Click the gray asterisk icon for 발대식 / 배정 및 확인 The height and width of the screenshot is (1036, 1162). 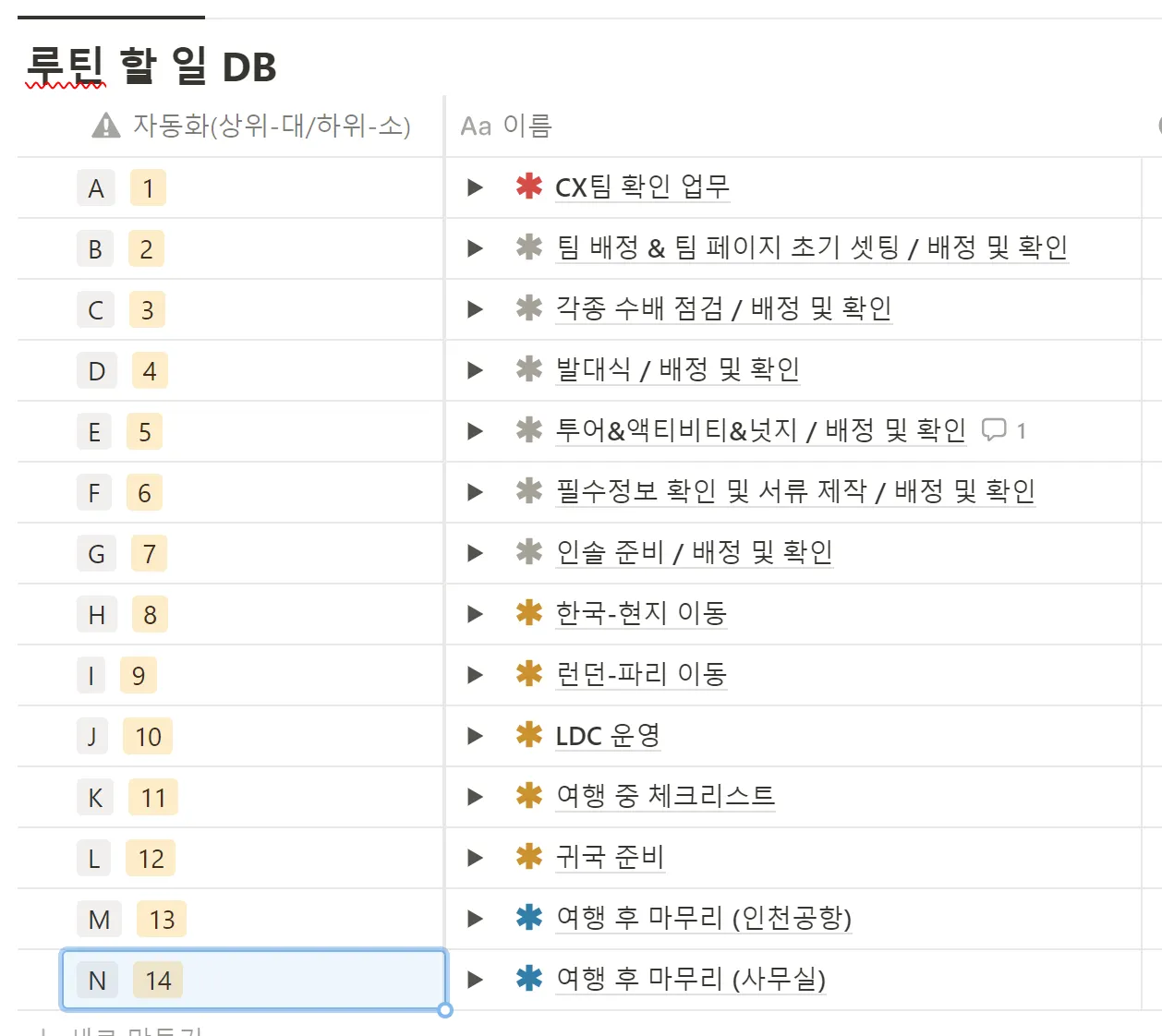tap(528, 369)
